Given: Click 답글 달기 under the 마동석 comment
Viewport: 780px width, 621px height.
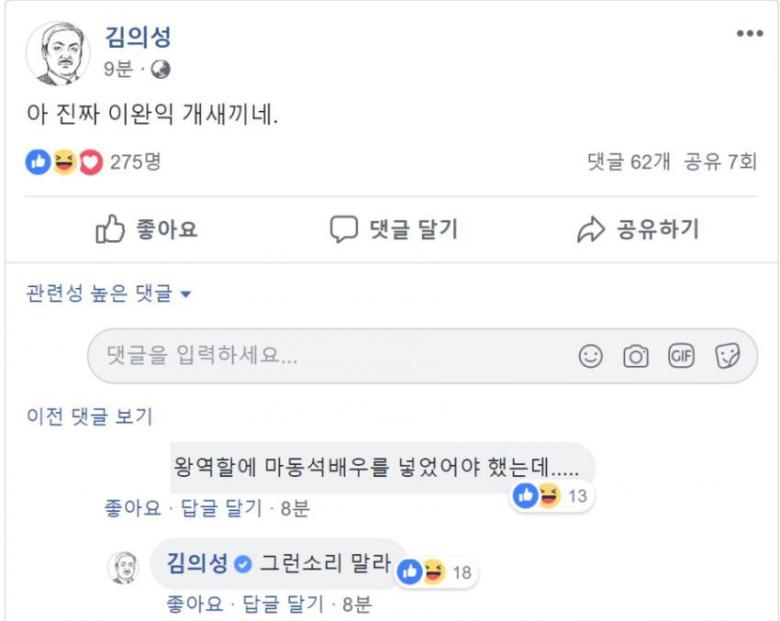Looking at the screenshot, I should click(221, 508).
